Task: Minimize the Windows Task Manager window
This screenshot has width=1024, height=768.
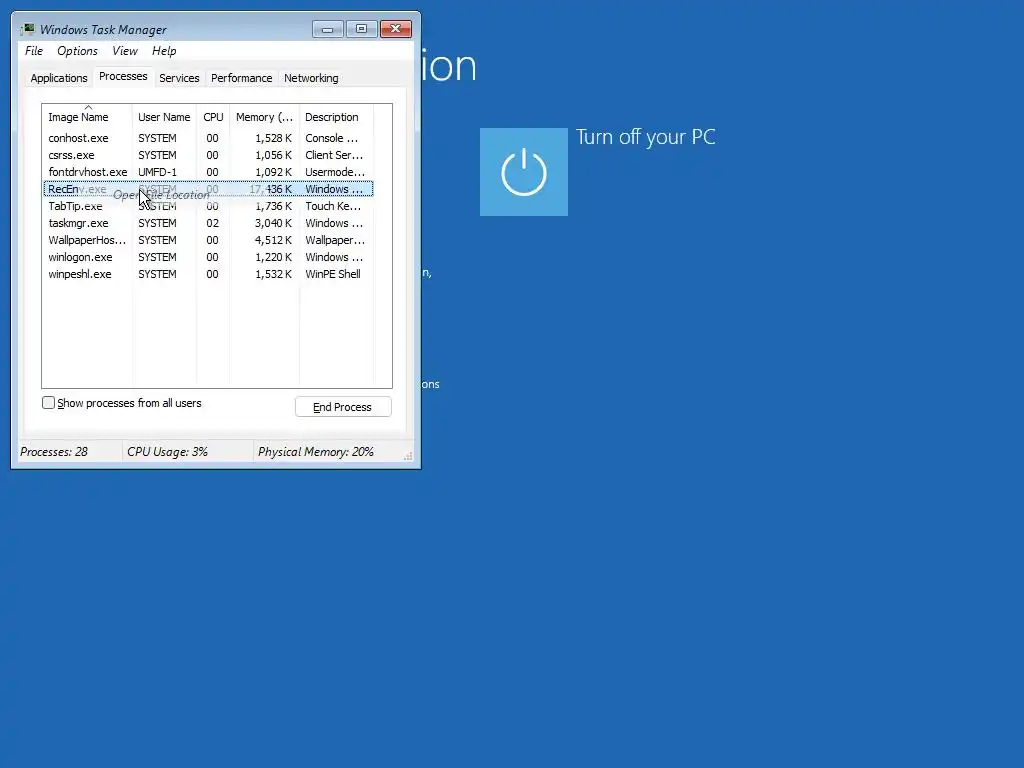Action: 328,29
